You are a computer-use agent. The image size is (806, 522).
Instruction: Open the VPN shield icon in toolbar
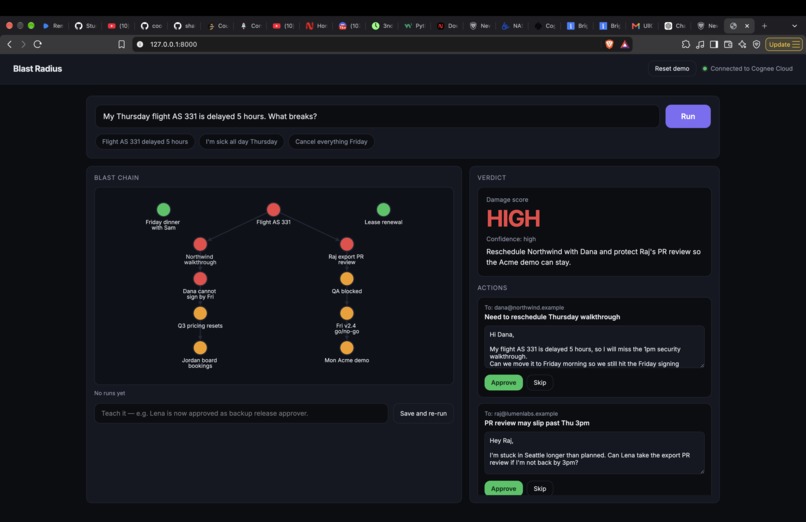pyautogui.click(x=756, y=44)
